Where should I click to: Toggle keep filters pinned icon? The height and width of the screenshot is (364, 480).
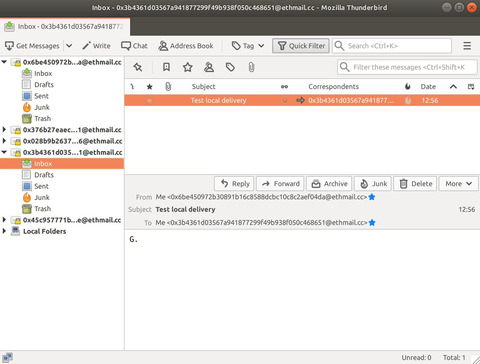(x=138, y=67)
